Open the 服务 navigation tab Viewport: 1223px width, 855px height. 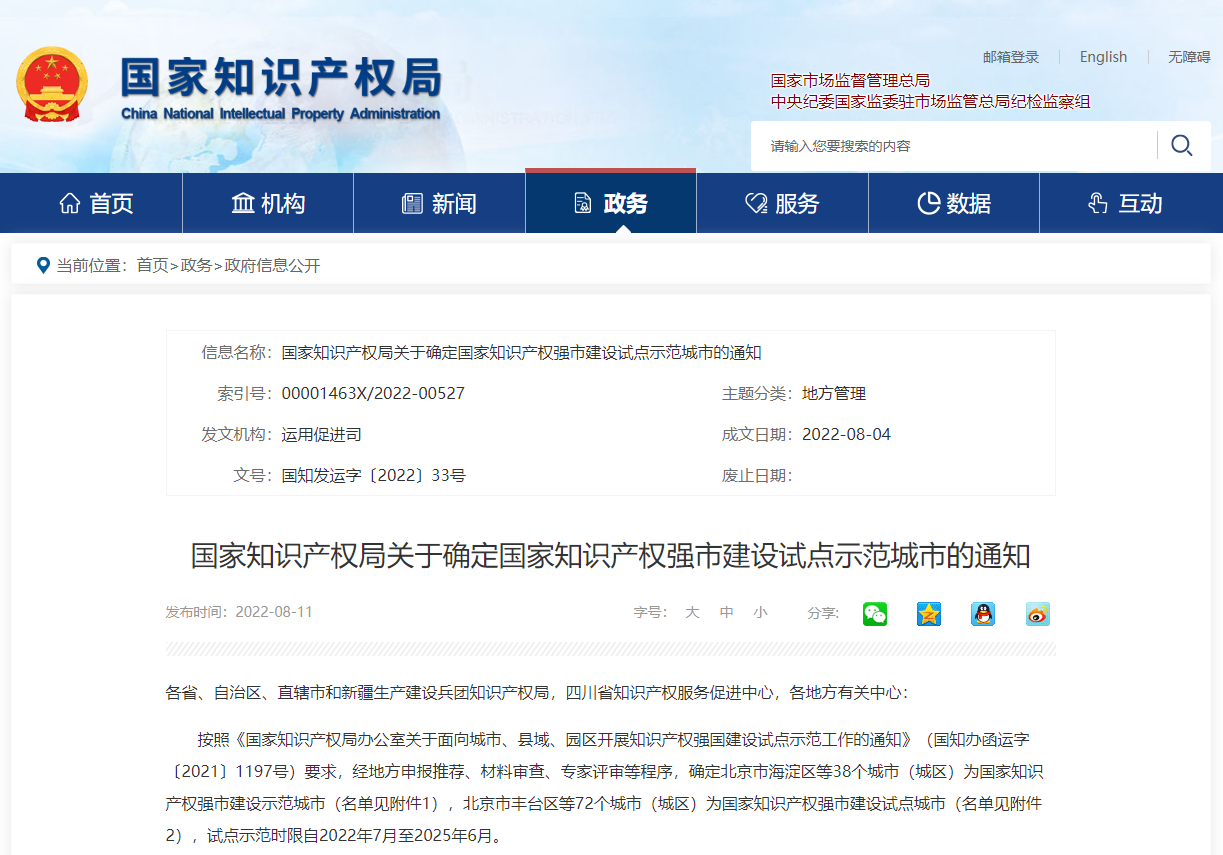[782, 204]
